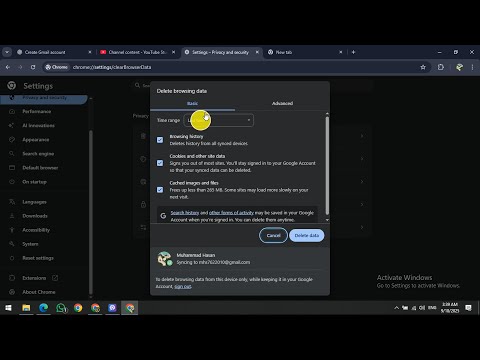Open Default browser settings in sidebar

coord(40,168)
